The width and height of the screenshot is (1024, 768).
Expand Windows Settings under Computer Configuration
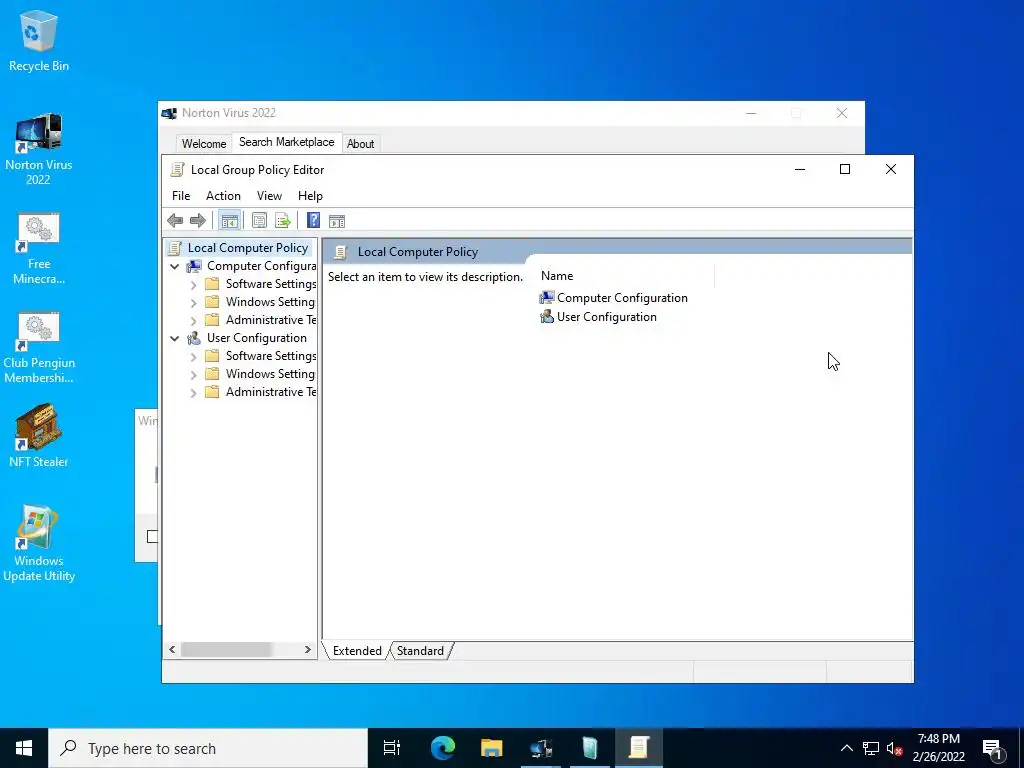coord(193,303)
